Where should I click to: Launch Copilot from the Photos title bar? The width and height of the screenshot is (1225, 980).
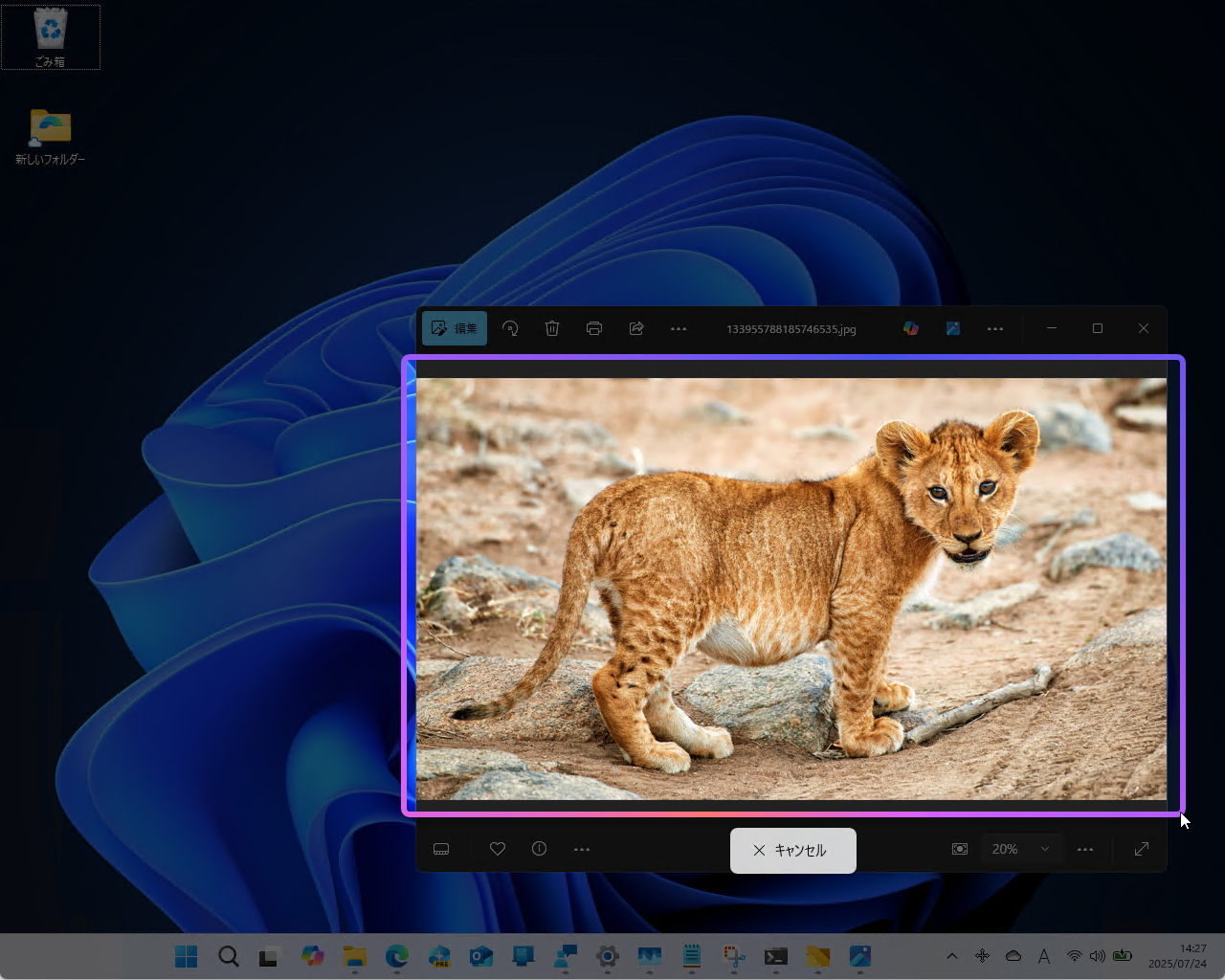[911, 328]
